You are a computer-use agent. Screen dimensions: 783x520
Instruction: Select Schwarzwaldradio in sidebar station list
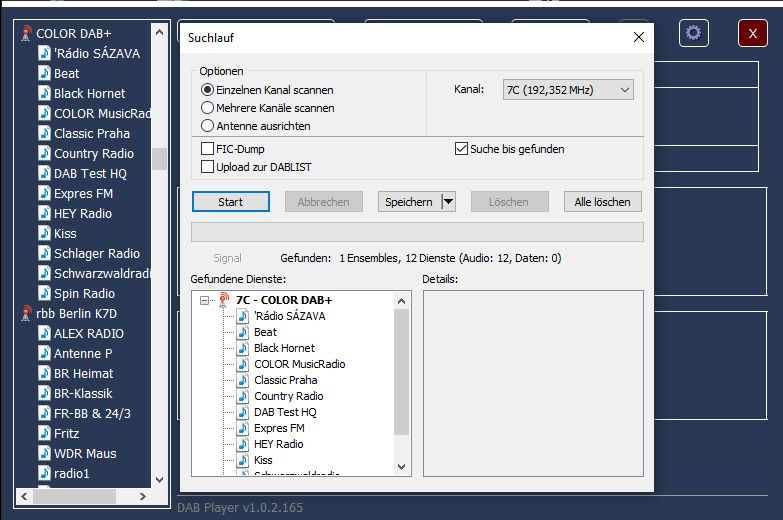tap(102, 273)
